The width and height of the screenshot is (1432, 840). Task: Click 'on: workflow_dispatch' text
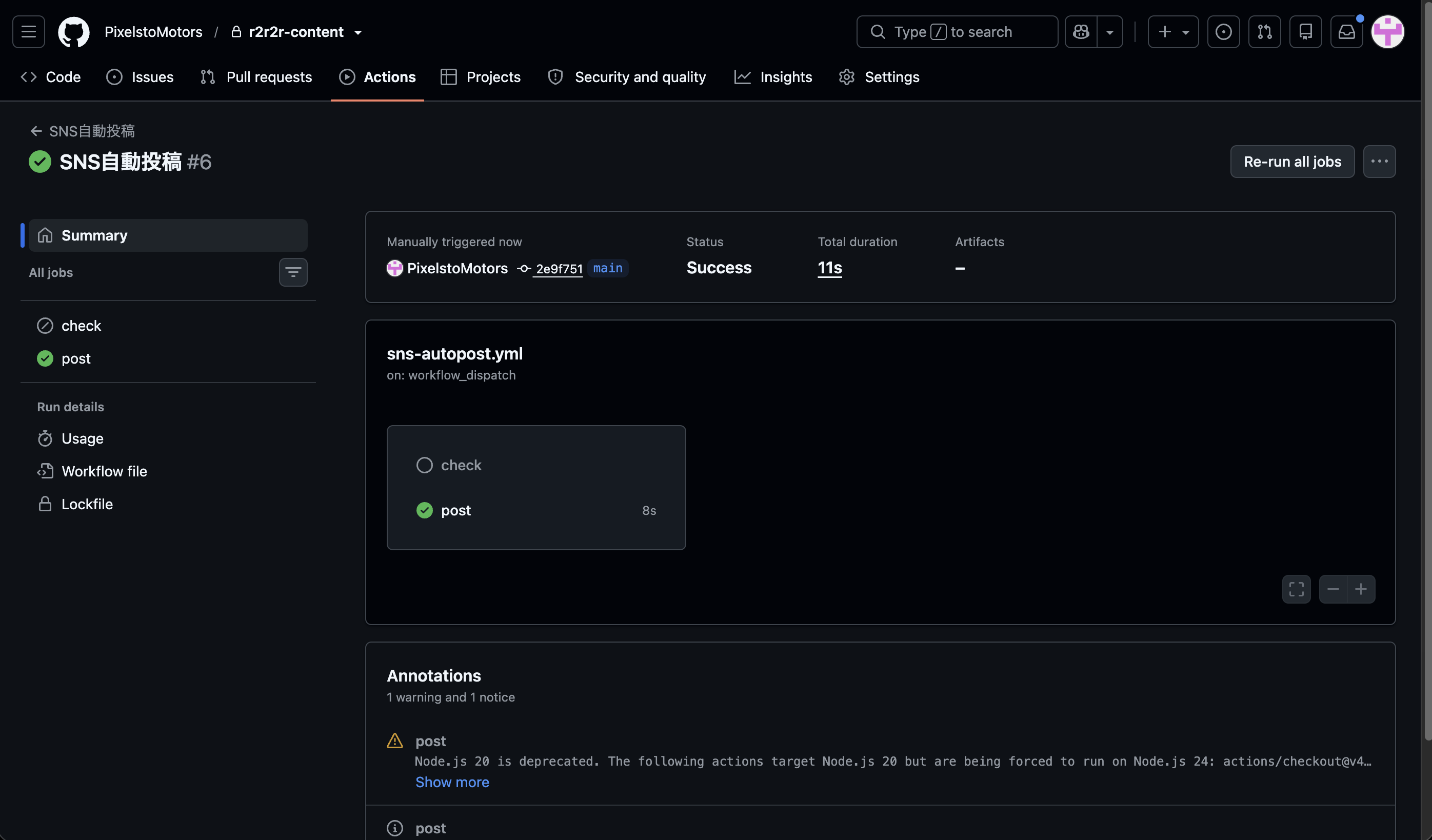point(451,375)
